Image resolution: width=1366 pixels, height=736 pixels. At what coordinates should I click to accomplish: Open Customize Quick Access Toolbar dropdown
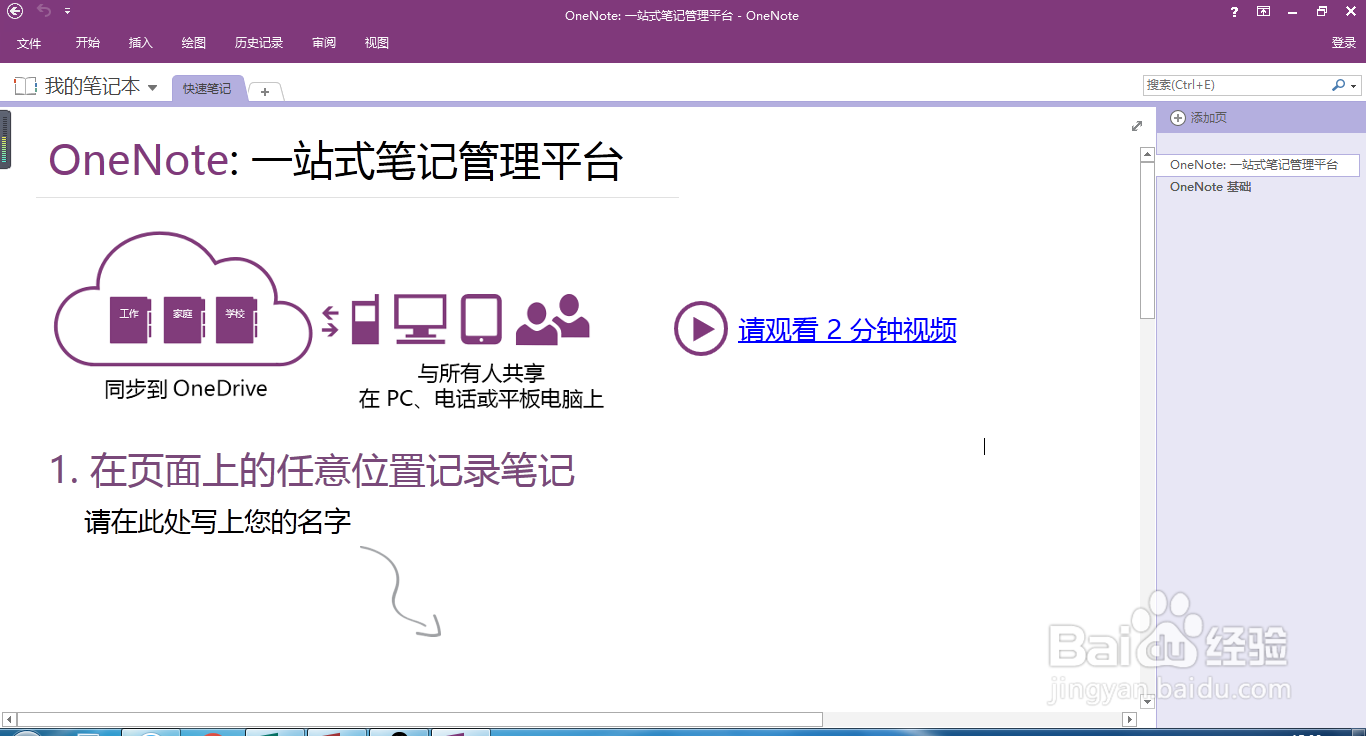coord(67,11)
